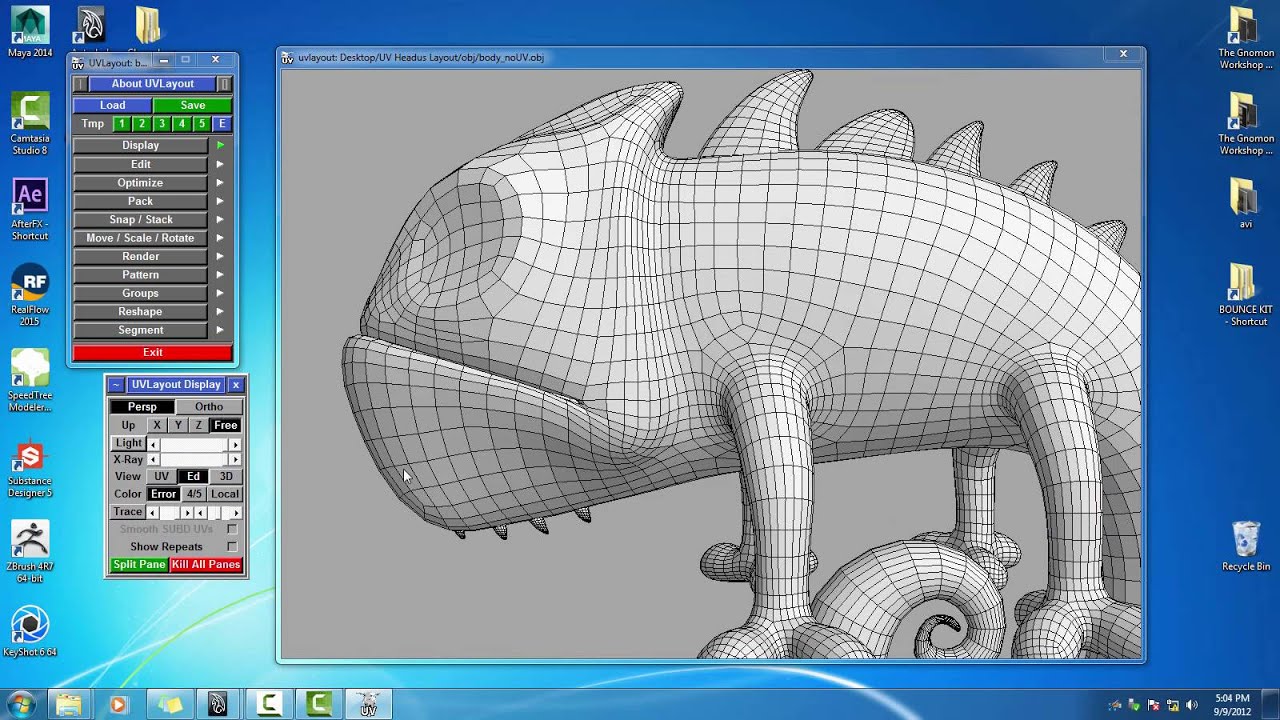Click the Split Pane button
Screen dimensions: 1280x720
(x=139, y=565)
